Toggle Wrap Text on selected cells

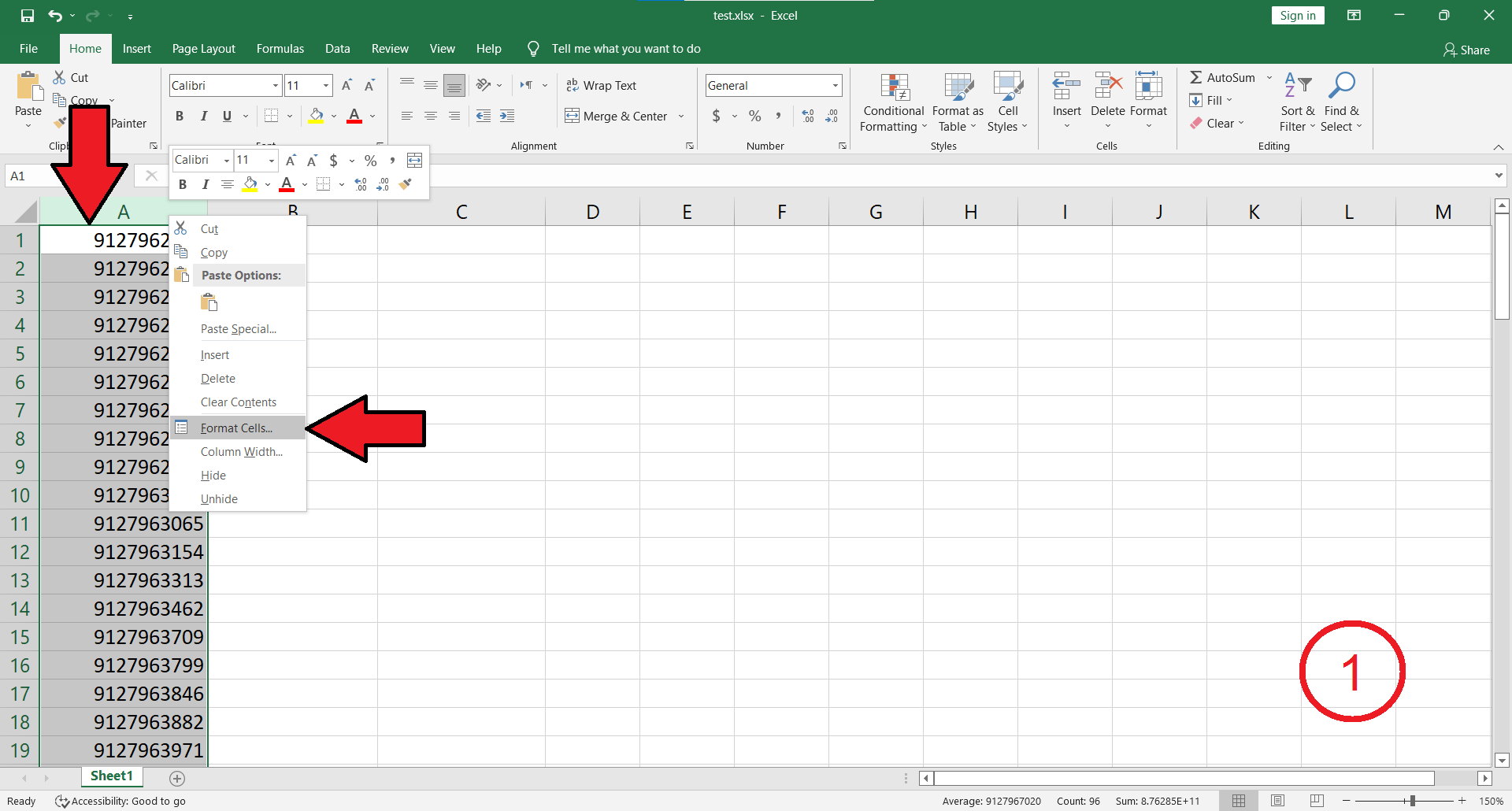602,85
